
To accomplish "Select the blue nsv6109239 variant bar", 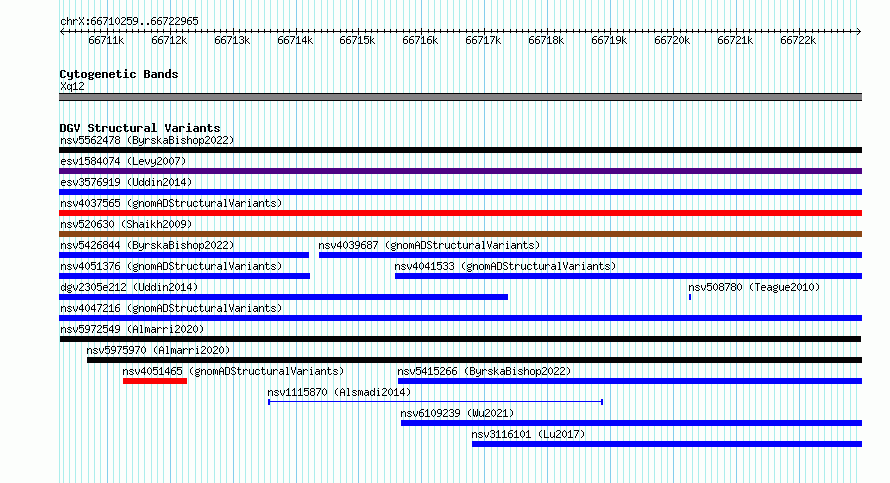I will pos(631,423).
